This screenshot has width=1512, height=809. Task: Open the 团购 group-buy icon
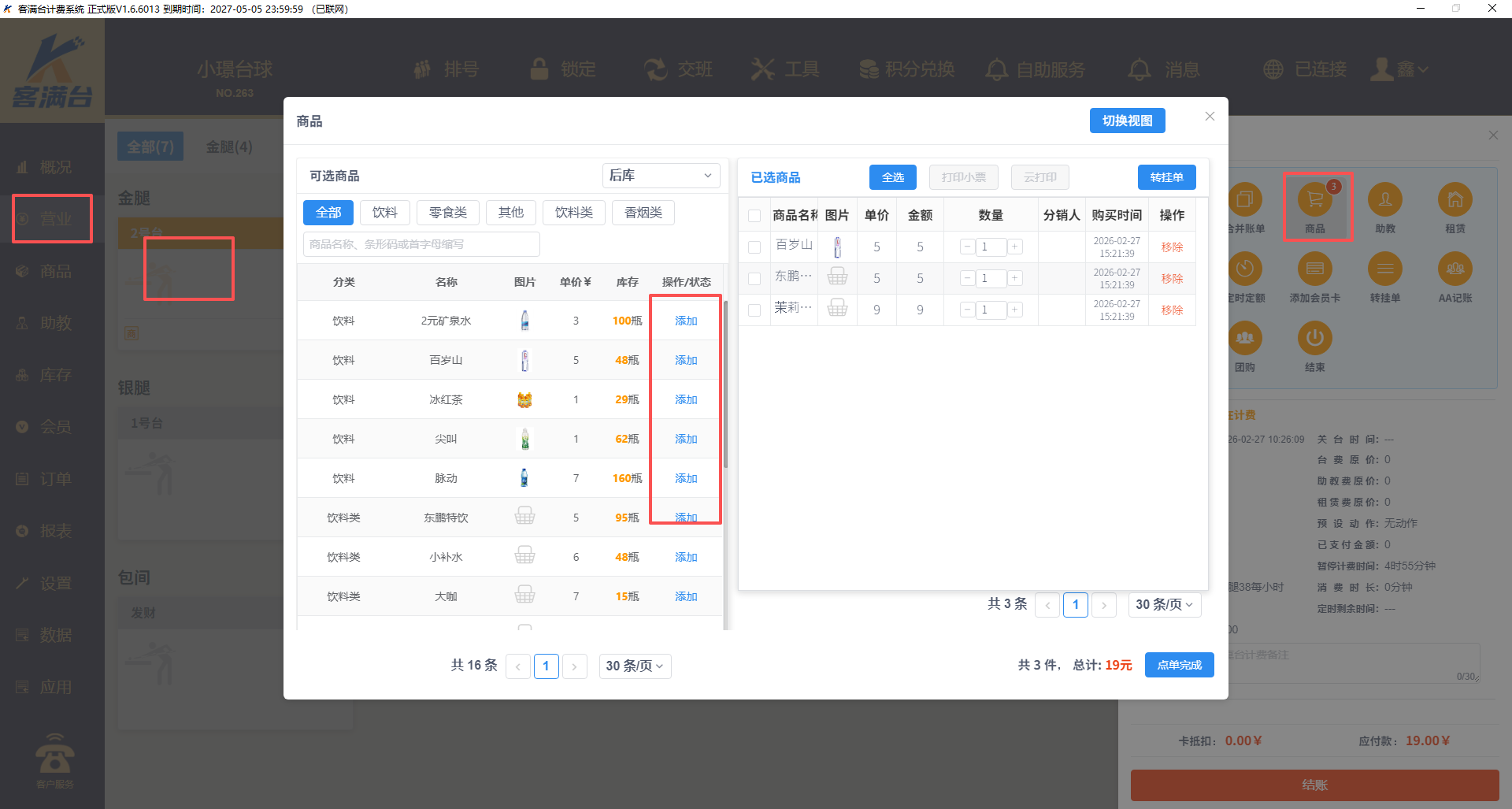(x=1244, y=340)
